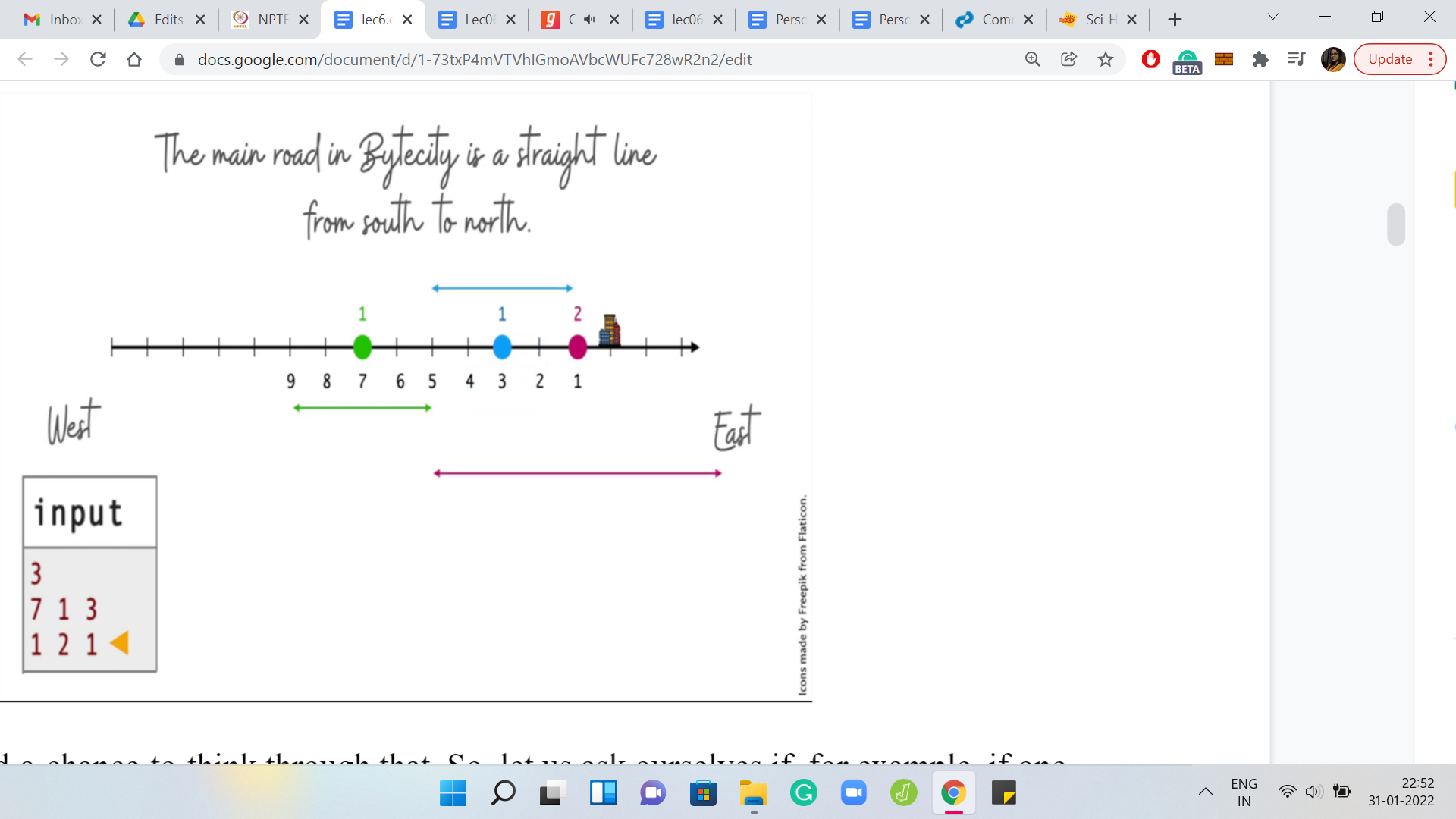
Task: Click the Update button
Action: coord(1389,59)
